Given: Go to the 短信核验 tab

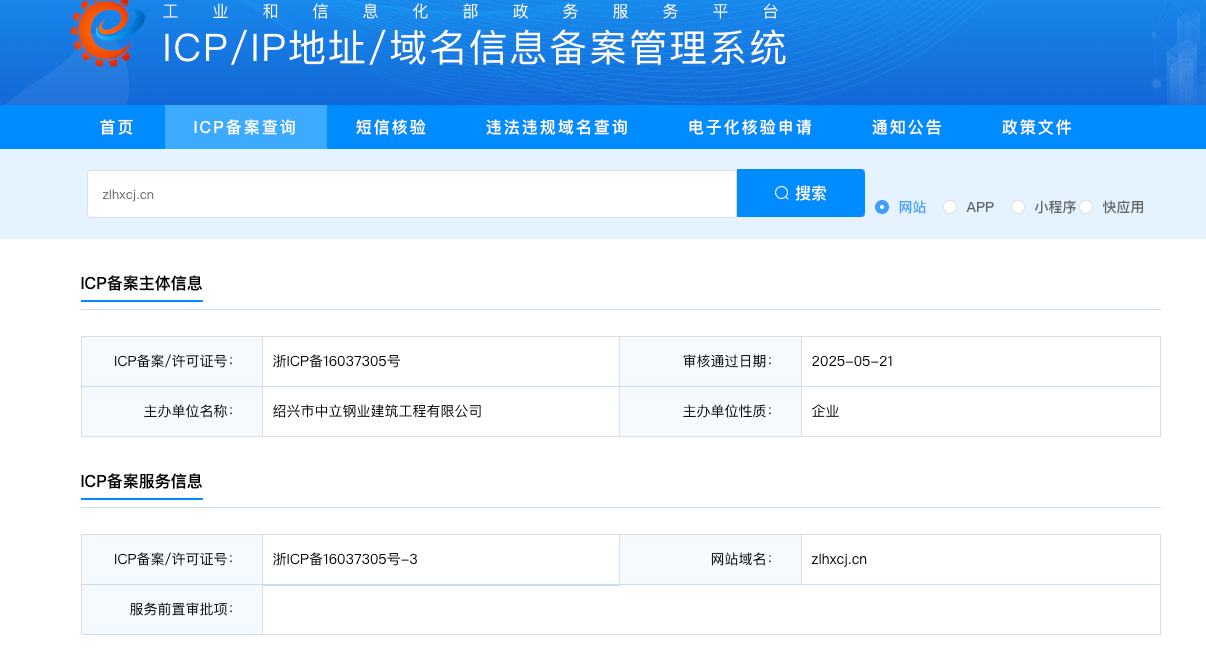Looking at the screenshot, I should tap(392, 127).
